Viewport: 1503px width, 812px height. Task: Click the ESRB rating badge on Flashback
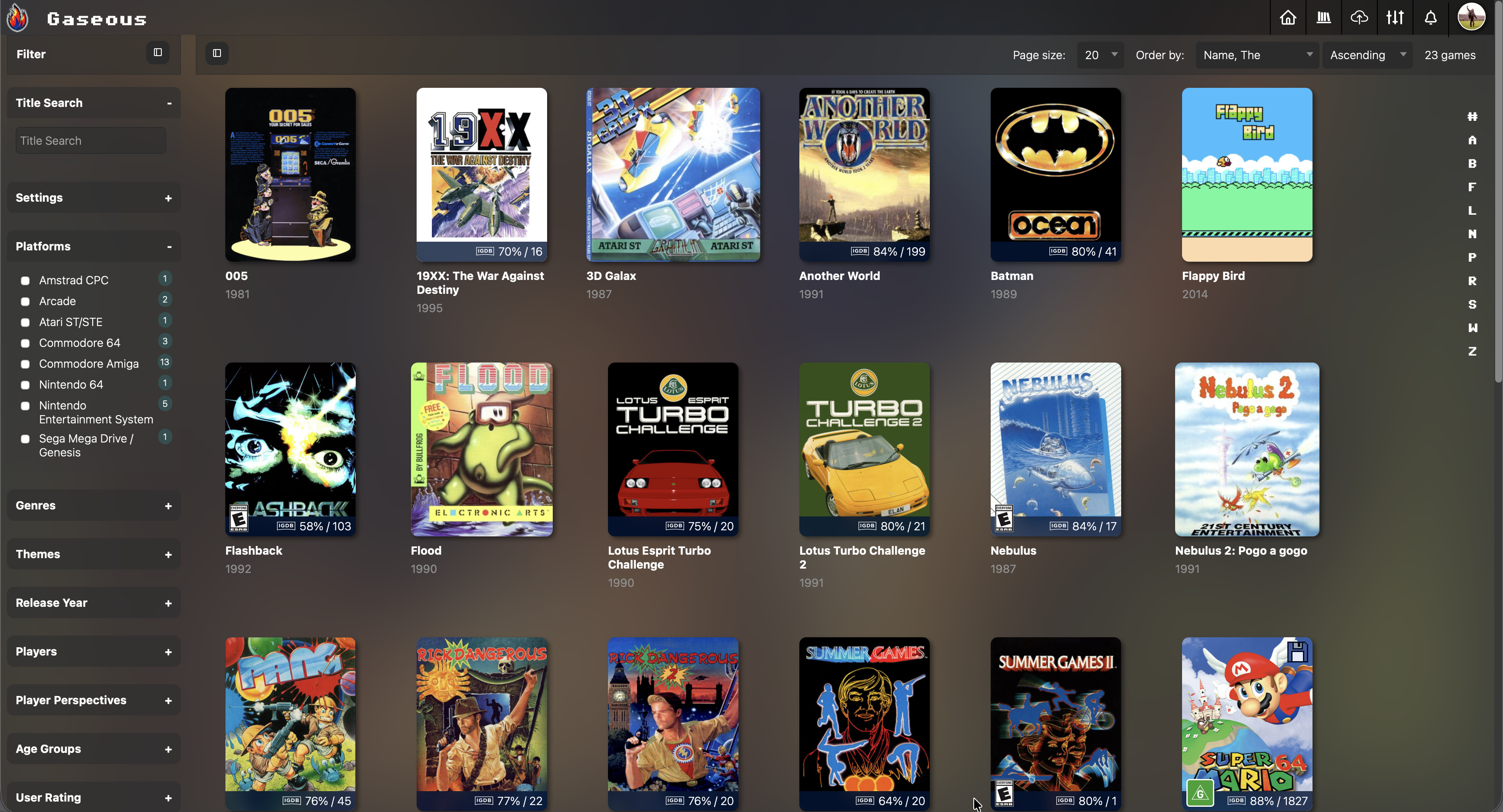click(239, 518)
